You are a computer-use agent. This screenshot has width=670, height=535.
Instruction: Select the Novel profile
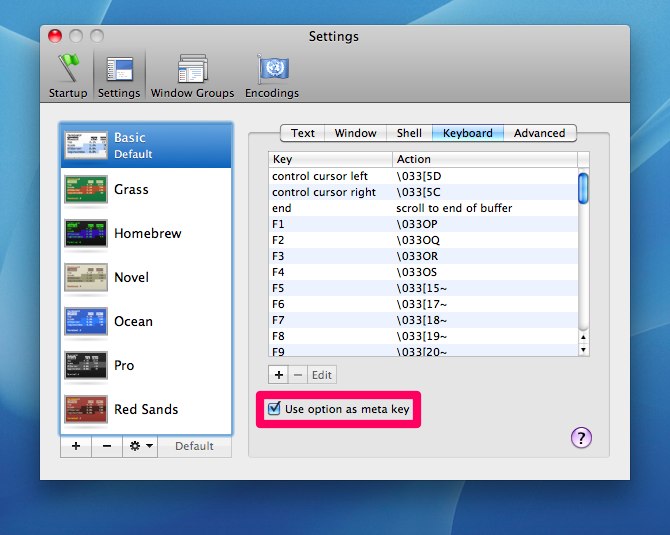(146, 278)
